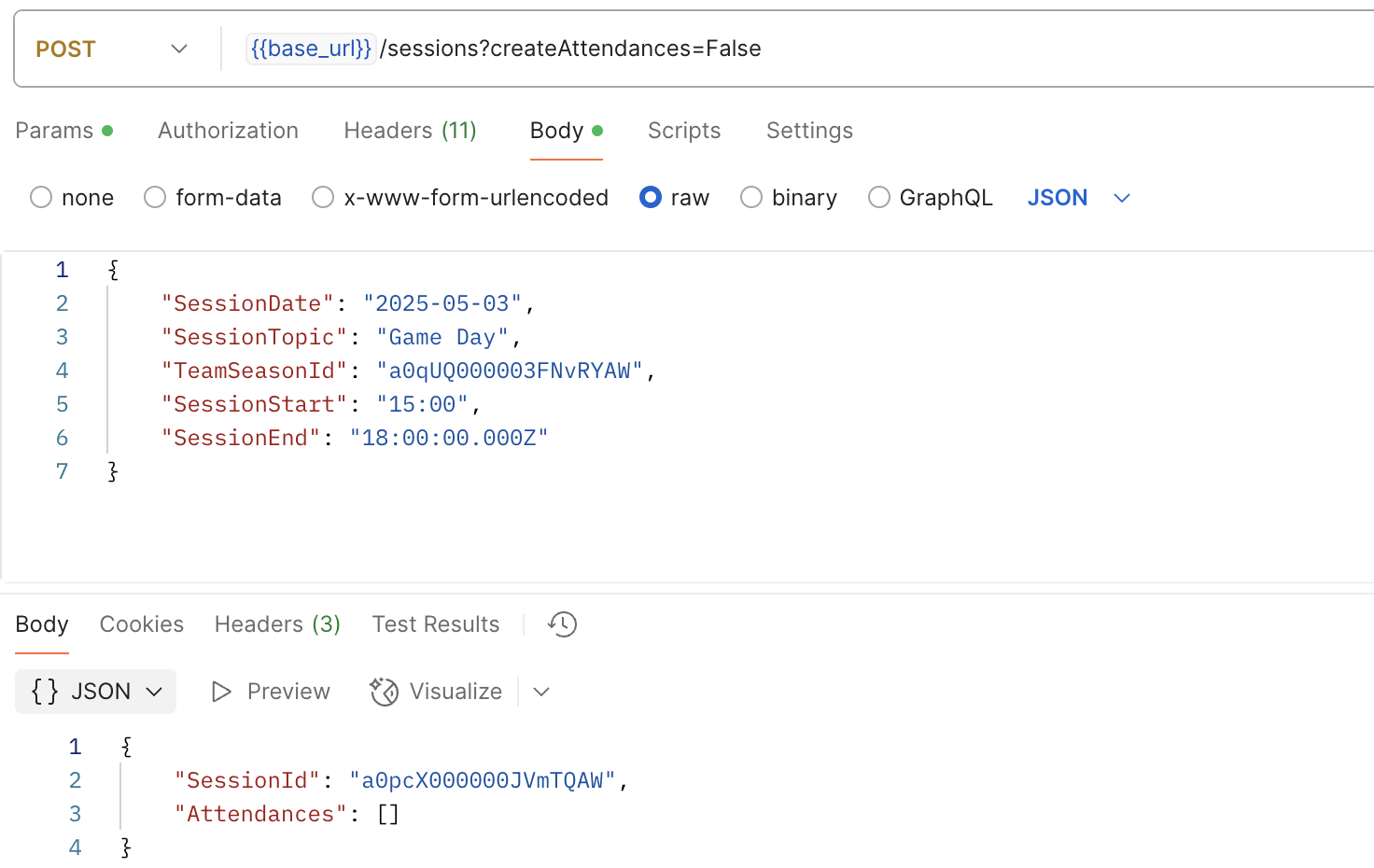Click the empty [] array in response
Viewport: 1374px width, 868px height.
tap(388, 814)
